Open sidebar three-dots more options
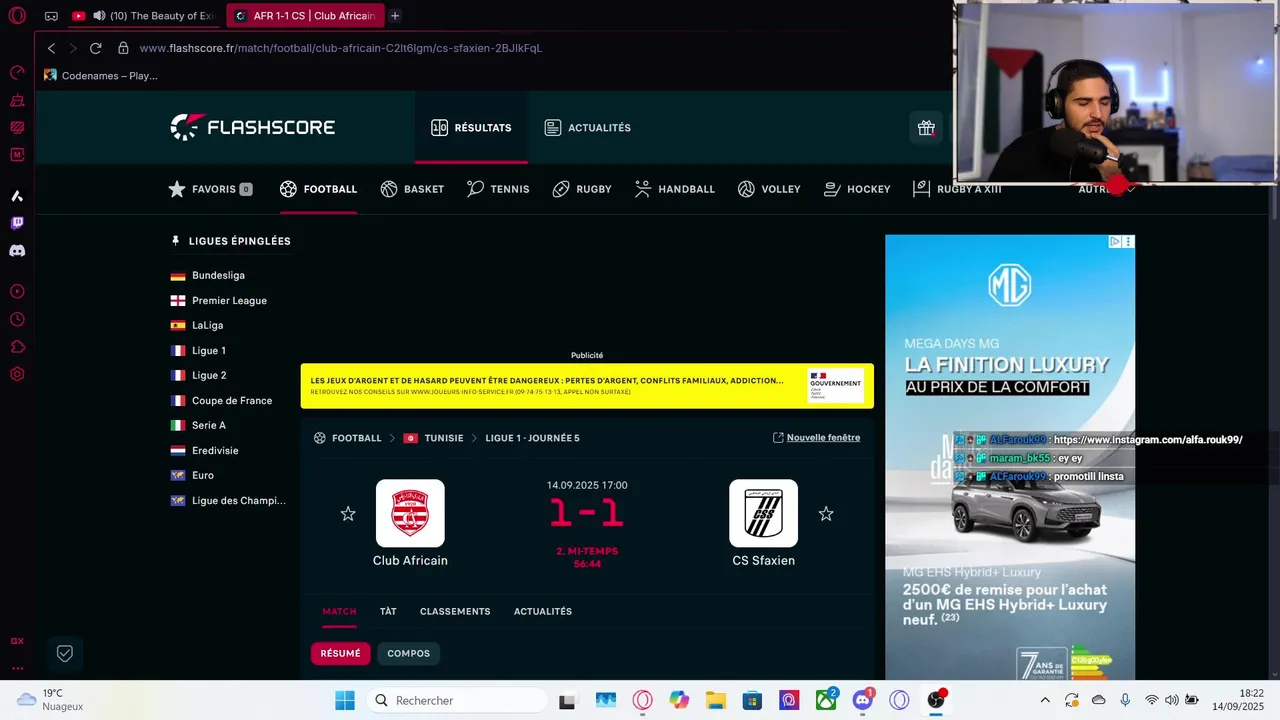This screenshot has height=720, width=1280. [17, 668]
